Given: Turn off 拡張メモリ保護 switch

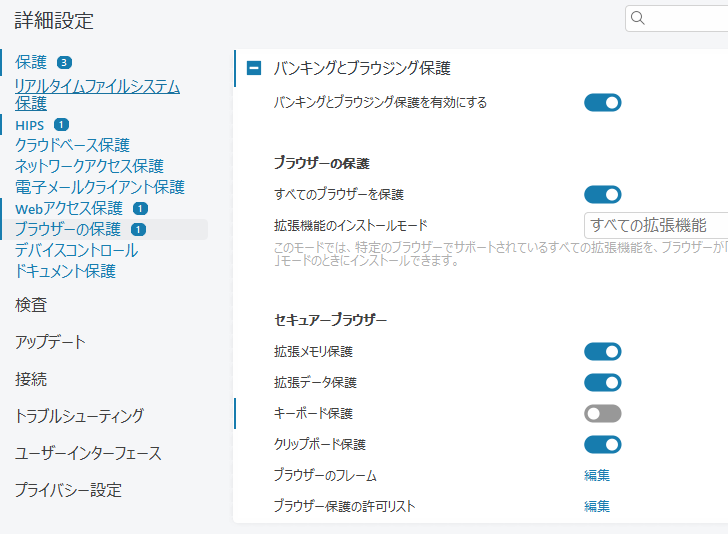Looking at the screenshot, I should click(602, 351).
